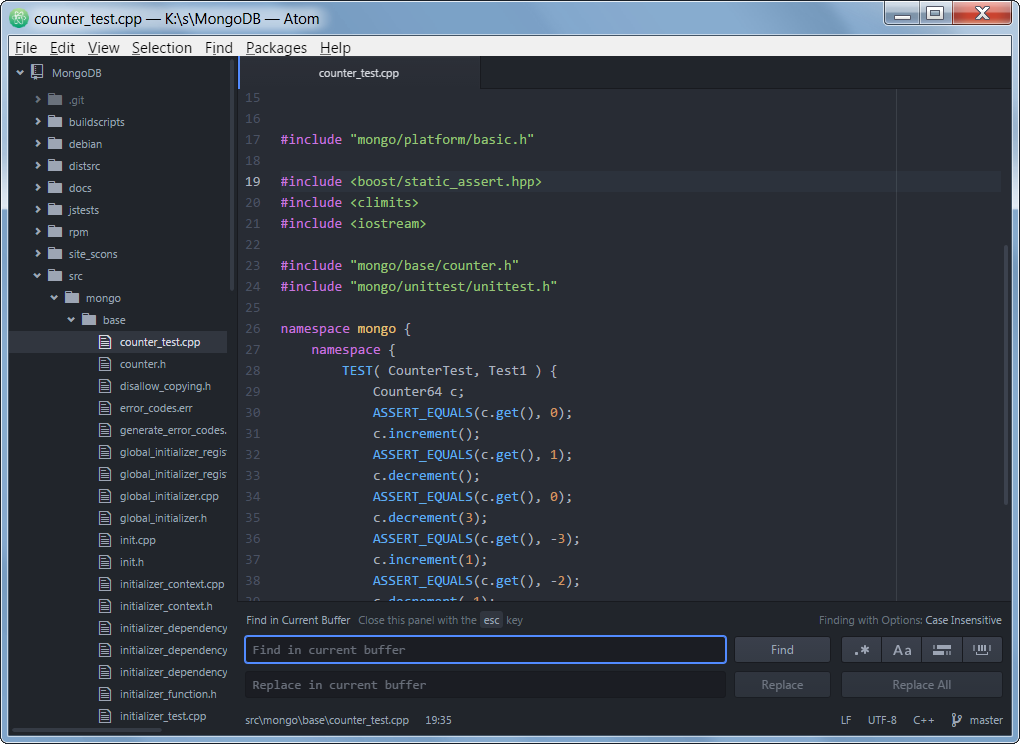Click the Replace All button
1020x744 pixels.
coord(921,685)
